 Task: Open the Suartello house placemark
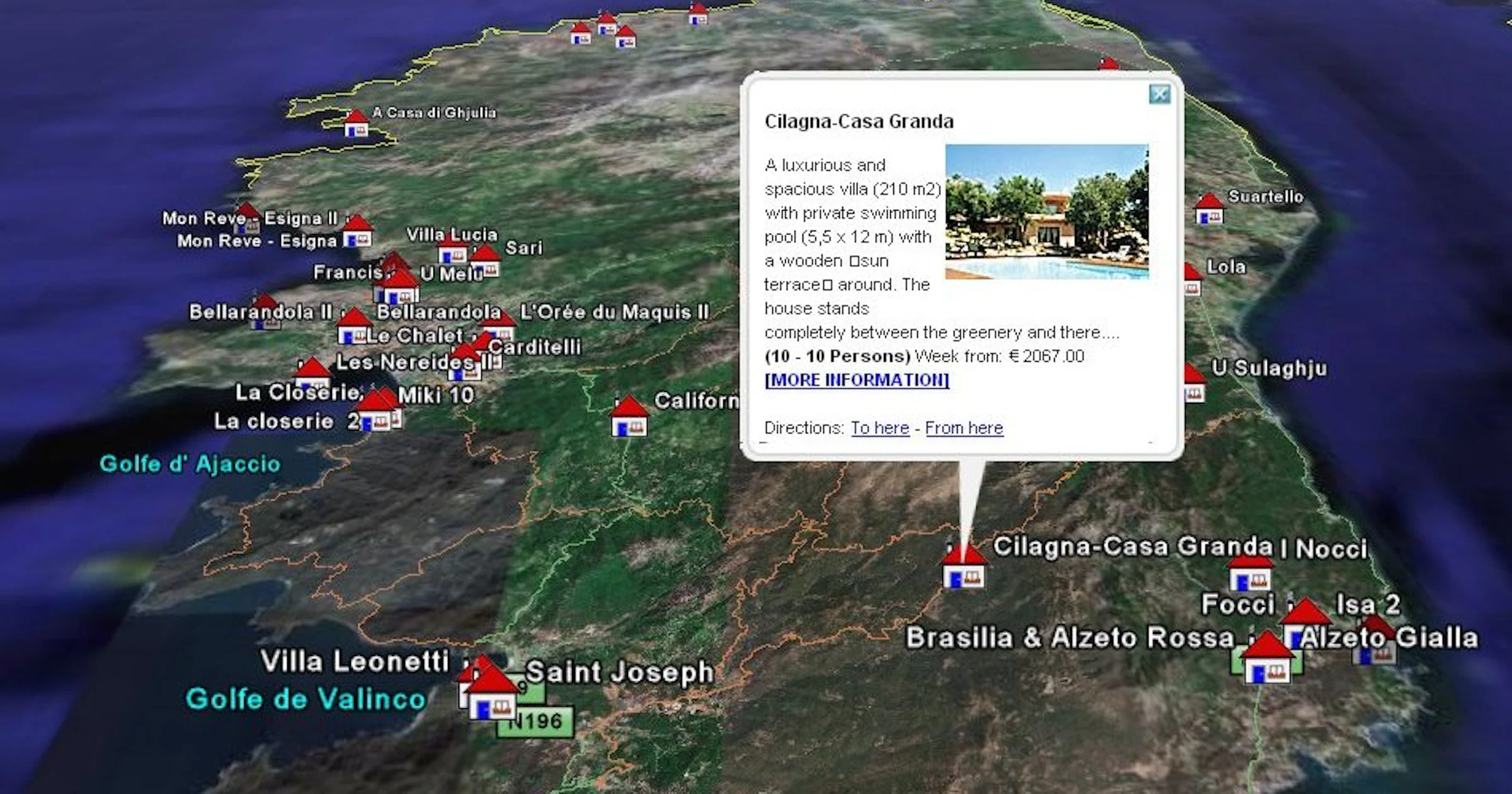[1209, 209]
